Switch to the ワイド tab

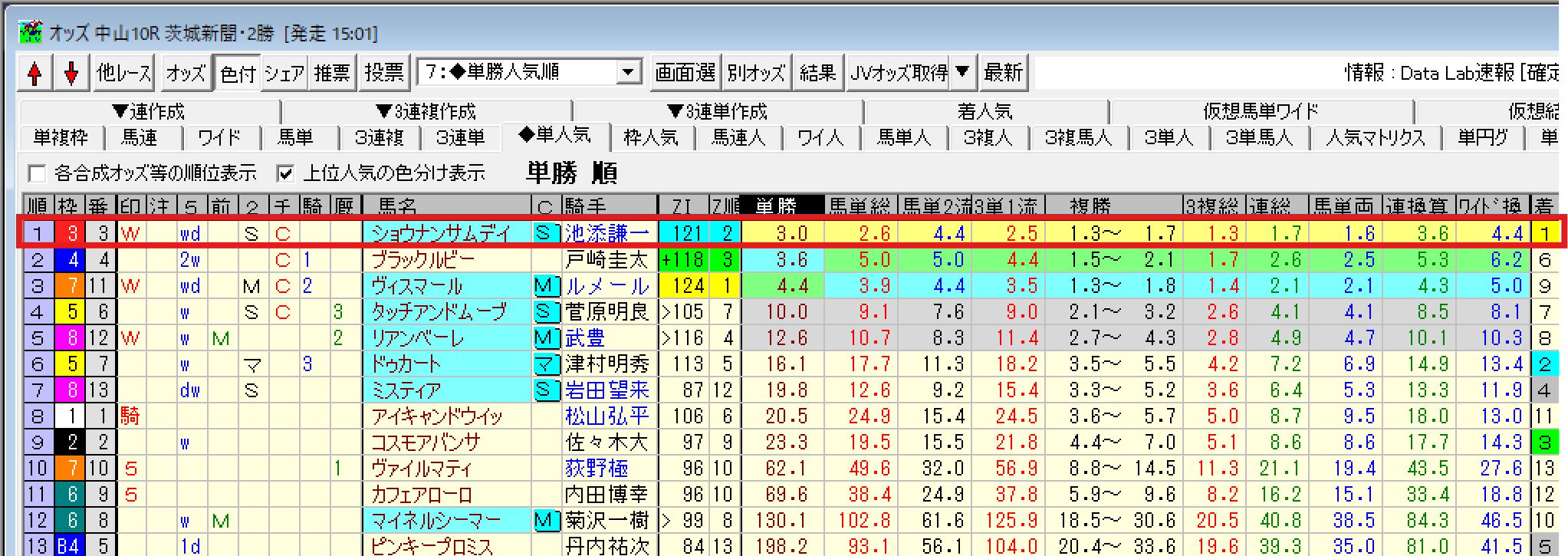219,138
